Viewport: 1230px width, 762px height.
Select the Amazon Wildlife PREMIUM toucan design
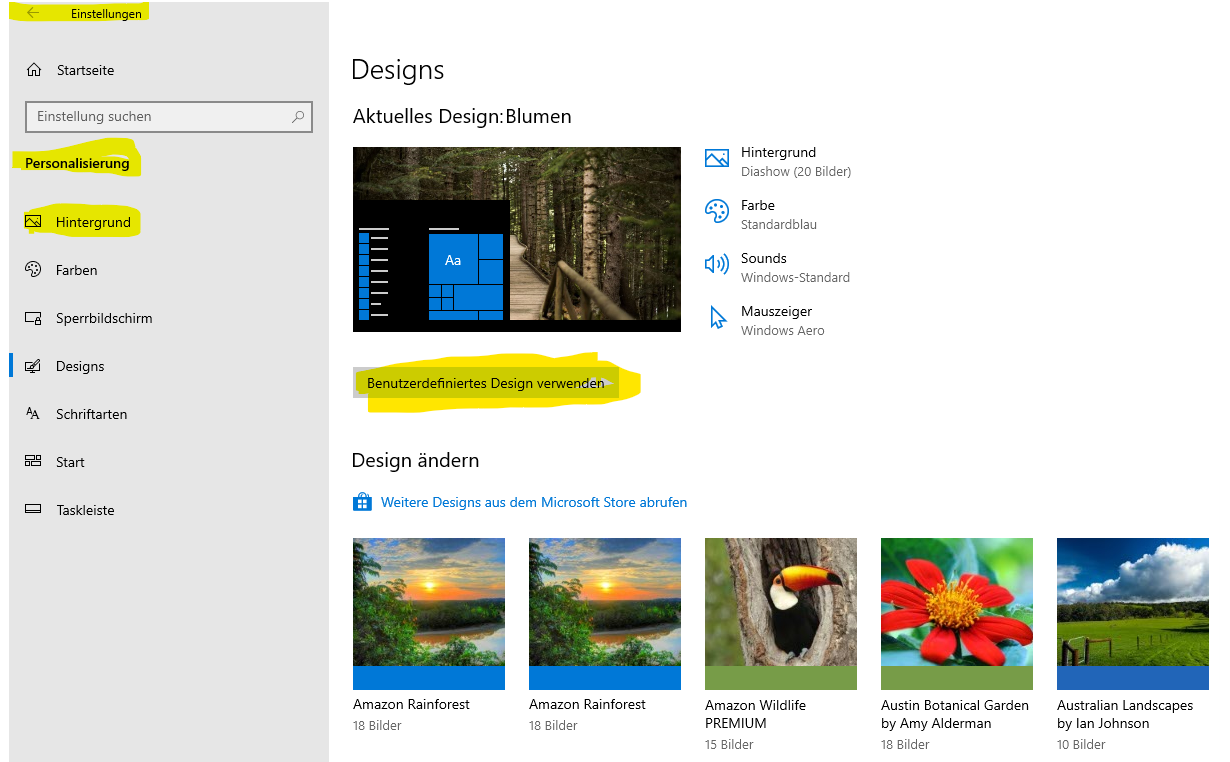[x=781, y=614]
